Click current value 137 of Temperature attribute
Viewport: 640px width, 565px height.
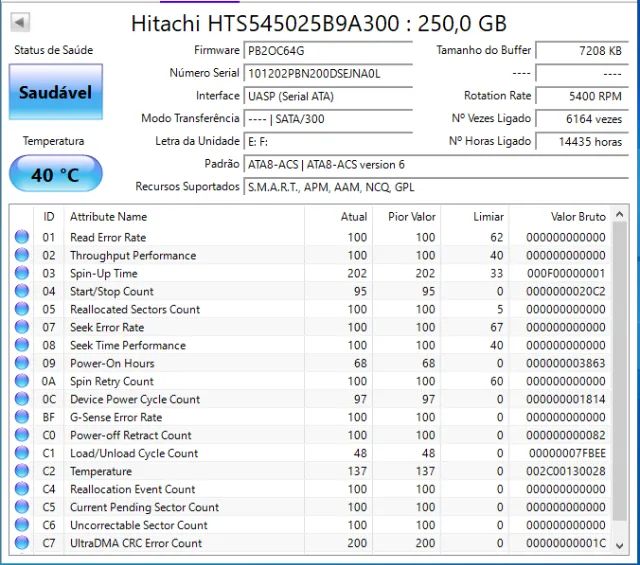pyautogui.click(x=357, y=471)
